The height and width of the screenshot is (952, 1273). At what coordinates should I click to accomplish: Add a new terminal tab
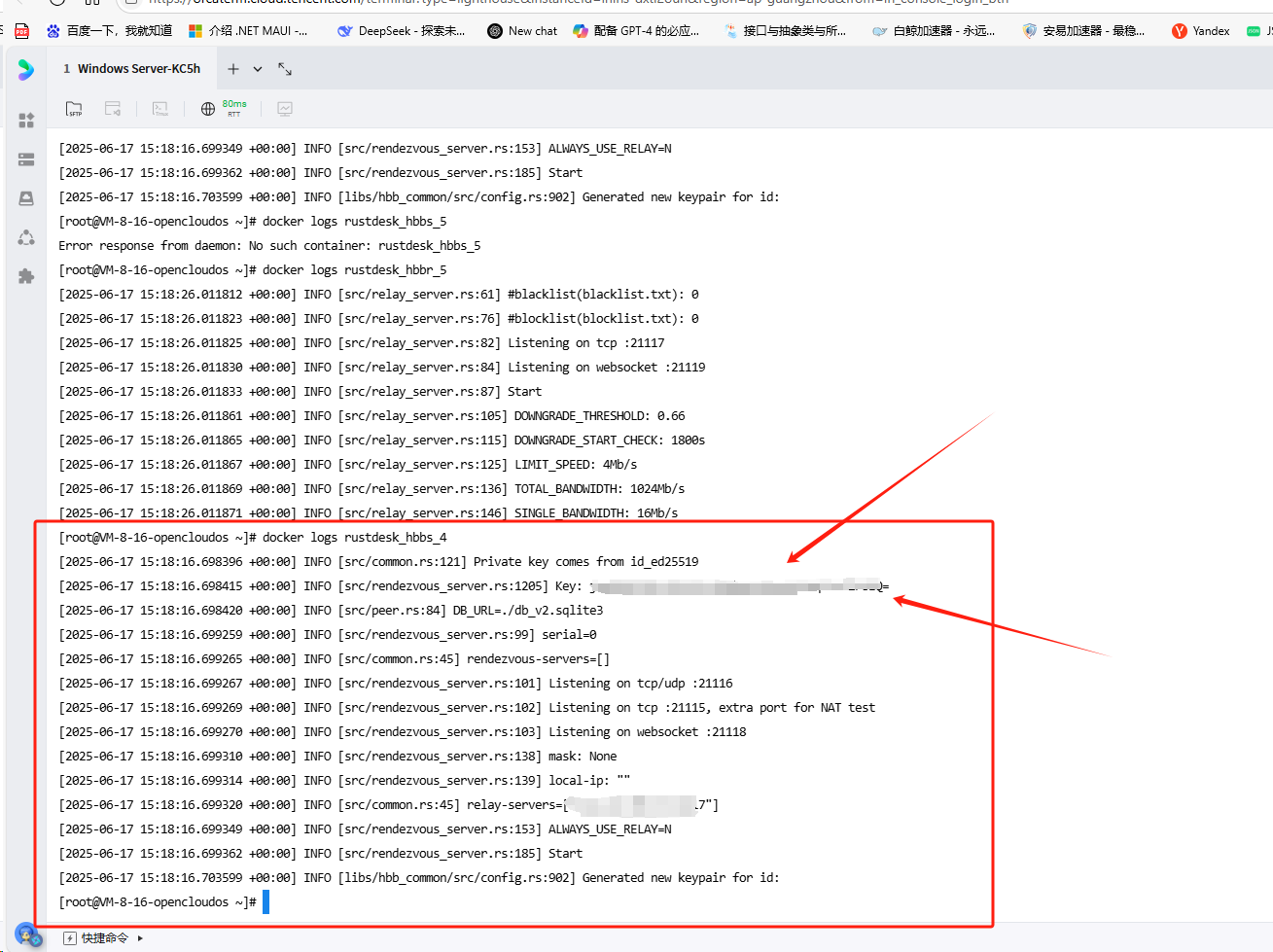coord(233,69)
